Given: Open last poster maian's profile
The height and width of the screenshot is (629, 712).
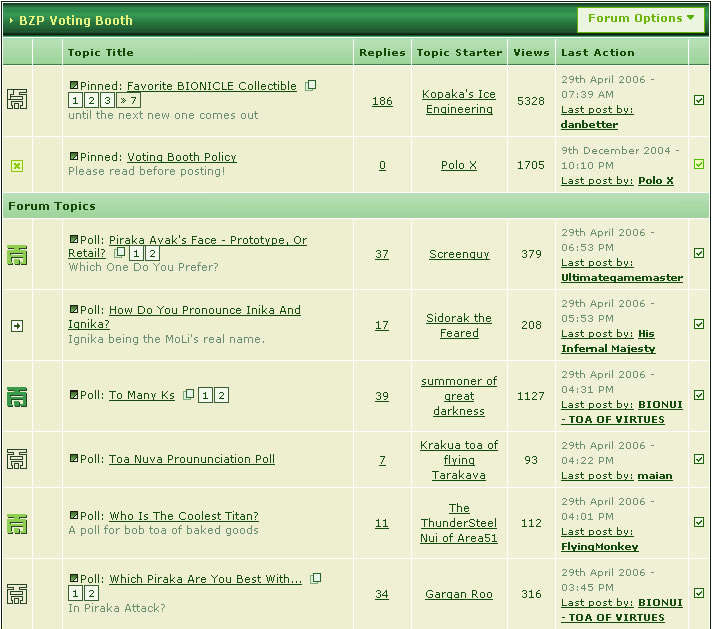Looking at the screenshot, I should tap(655, 475).
